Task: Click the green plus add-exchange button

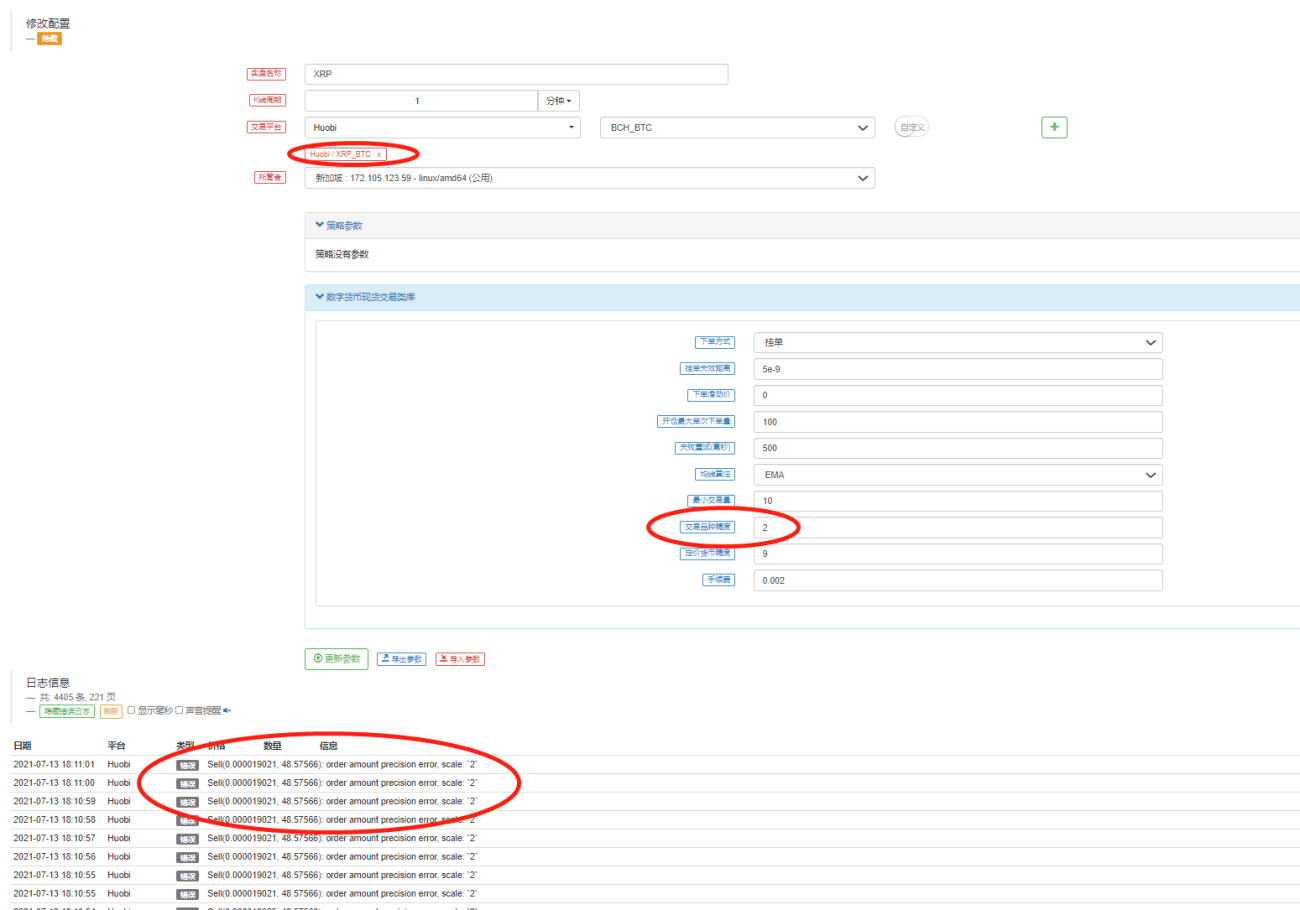Action: click(1055, 127)
